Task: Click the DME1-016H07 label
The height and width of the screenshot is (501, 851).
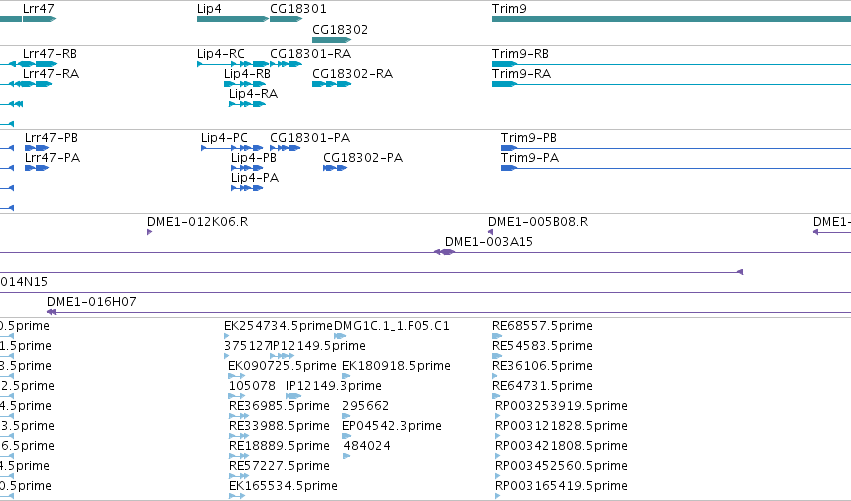Action: pos(92,302)
